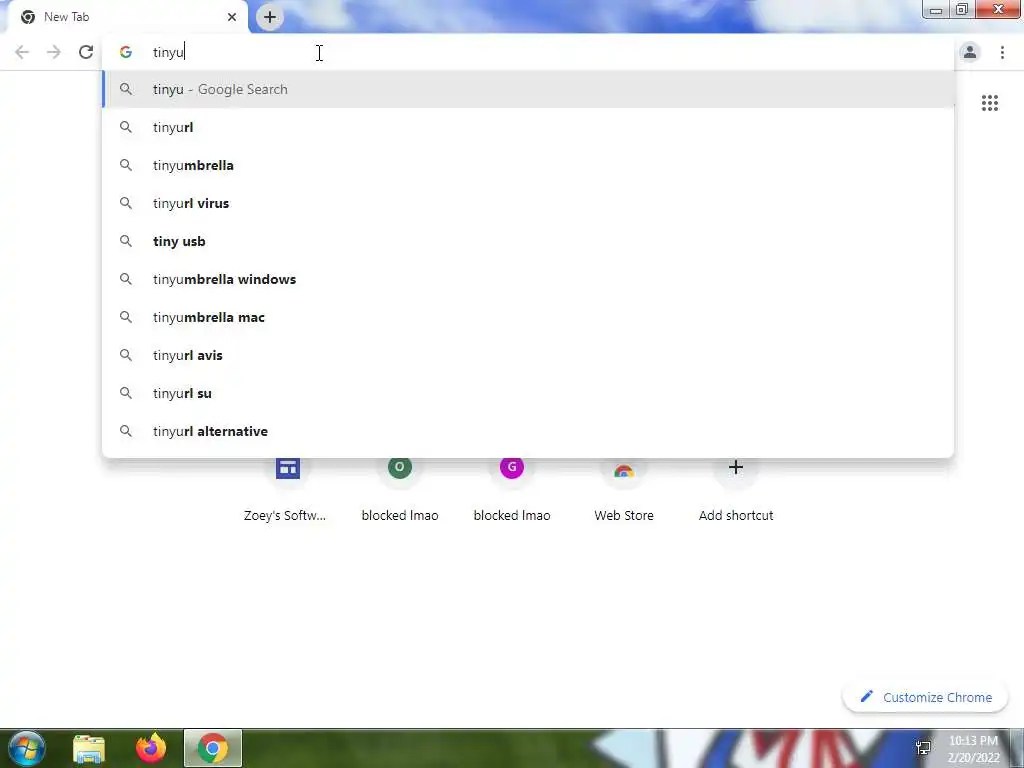This screenshot has height=768, width=1024.
Task: Reload the page with refresh icon
Action: point(86,52)
